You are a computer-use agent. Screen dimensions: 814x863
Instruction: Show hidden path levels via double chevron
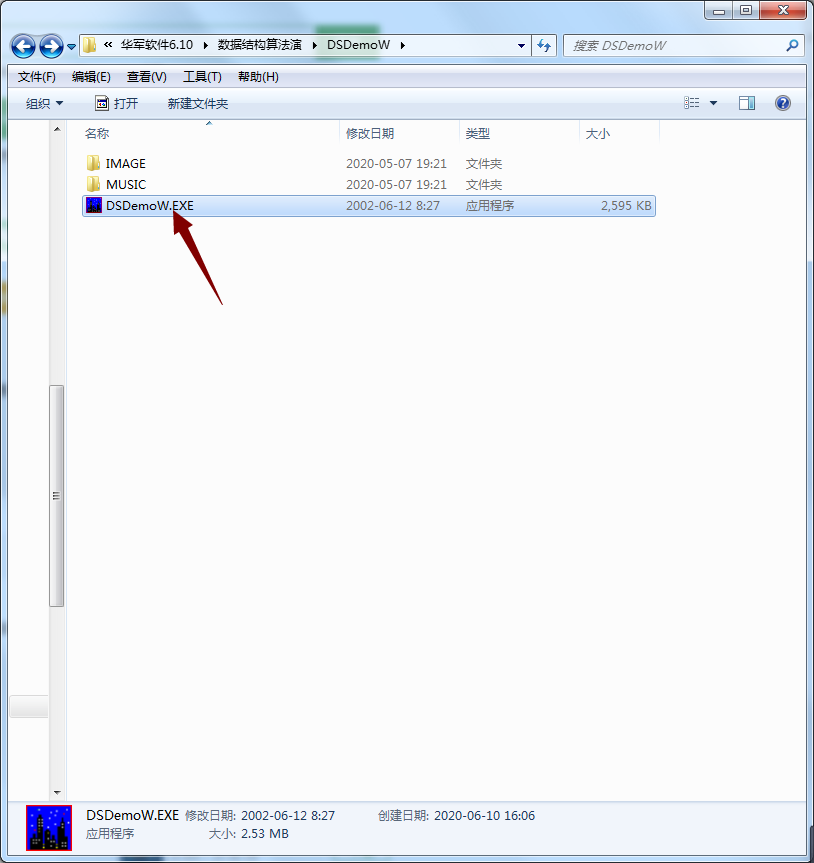click(108, 45)
